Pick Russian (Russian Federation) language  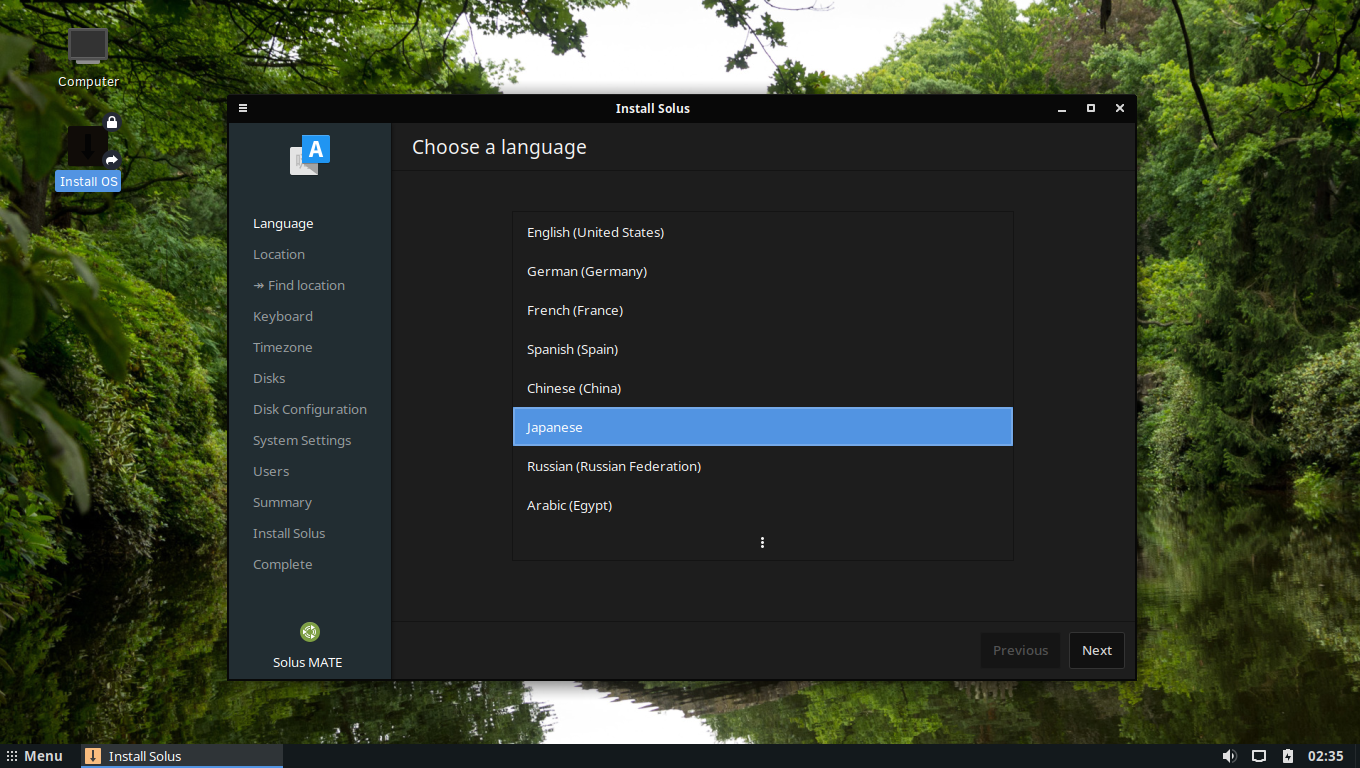click(763, 466)
